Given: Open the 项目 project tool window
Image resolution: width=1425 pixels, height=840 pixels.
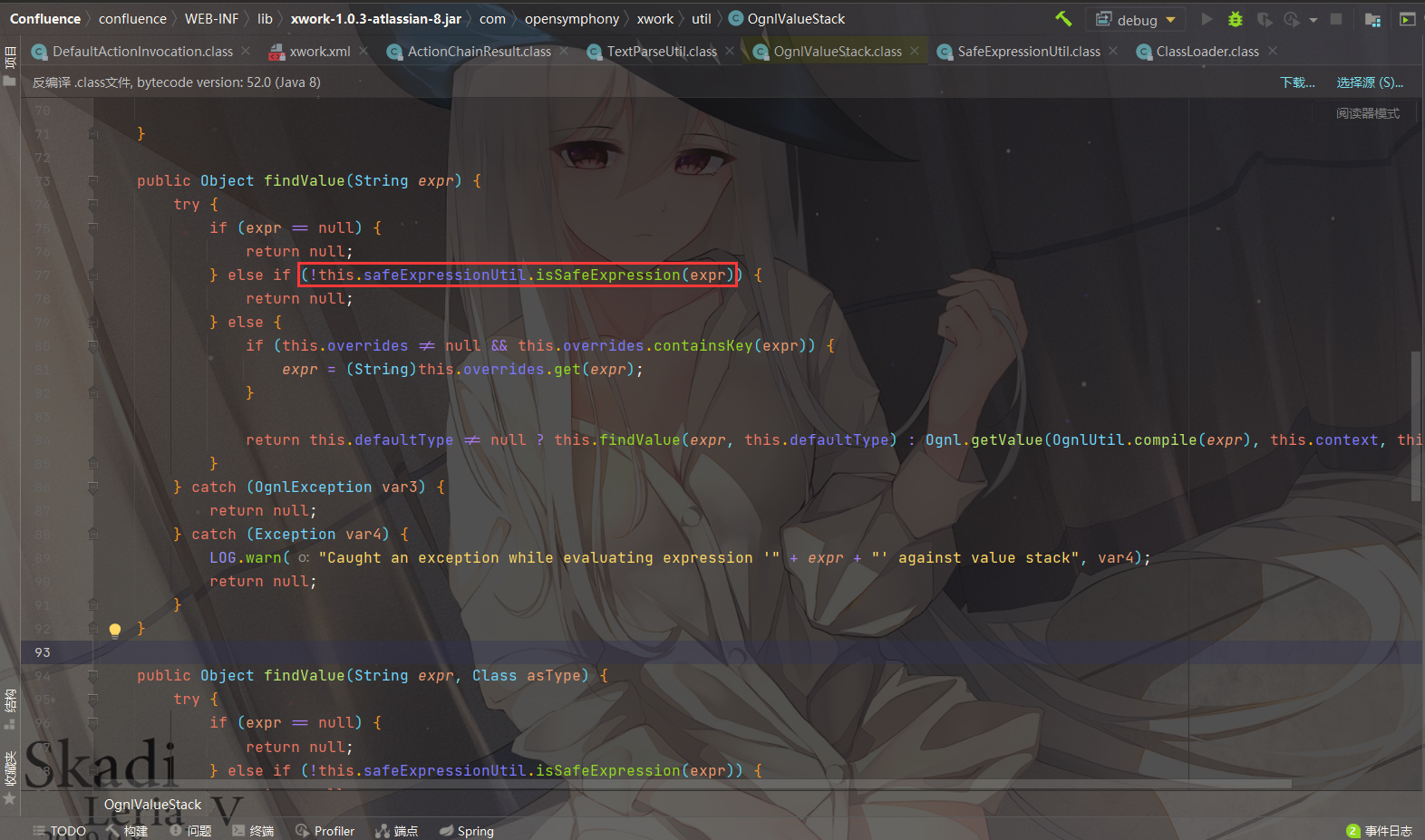Looking at the screenshot, I should click(10, 65).
